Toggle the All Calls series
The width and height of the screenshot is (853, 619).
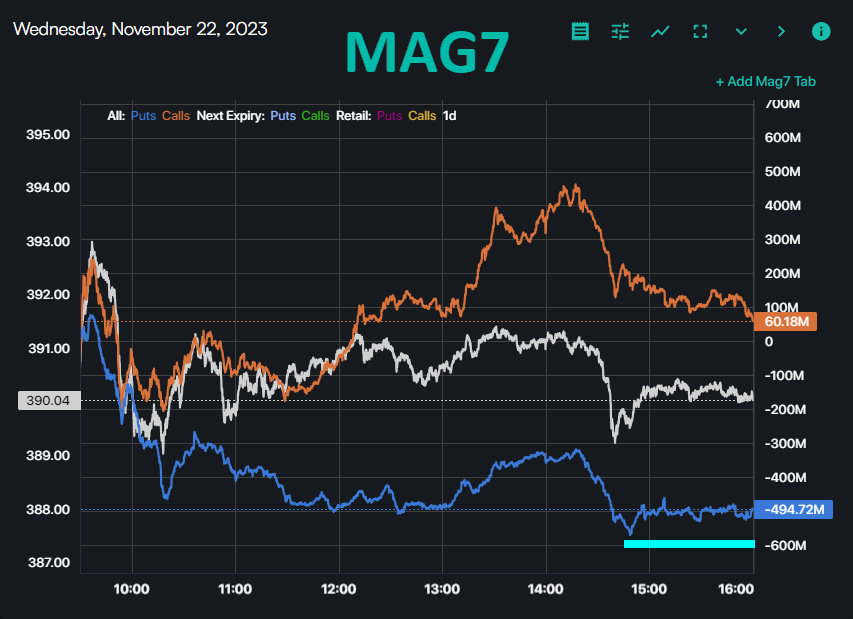pyautogui.click(x=176, y=116)
